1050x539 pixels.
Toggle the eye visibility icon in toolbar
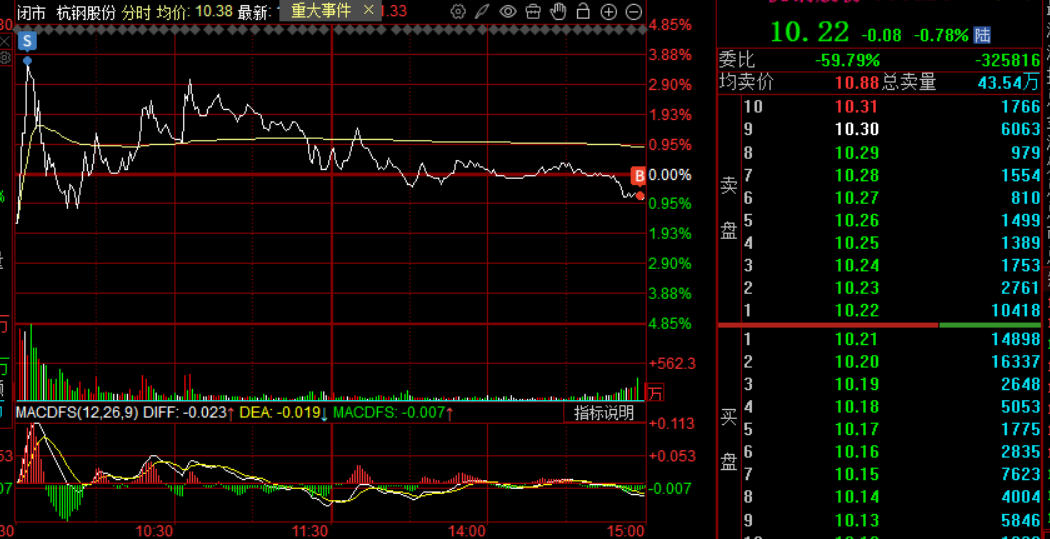click(508, 11)
